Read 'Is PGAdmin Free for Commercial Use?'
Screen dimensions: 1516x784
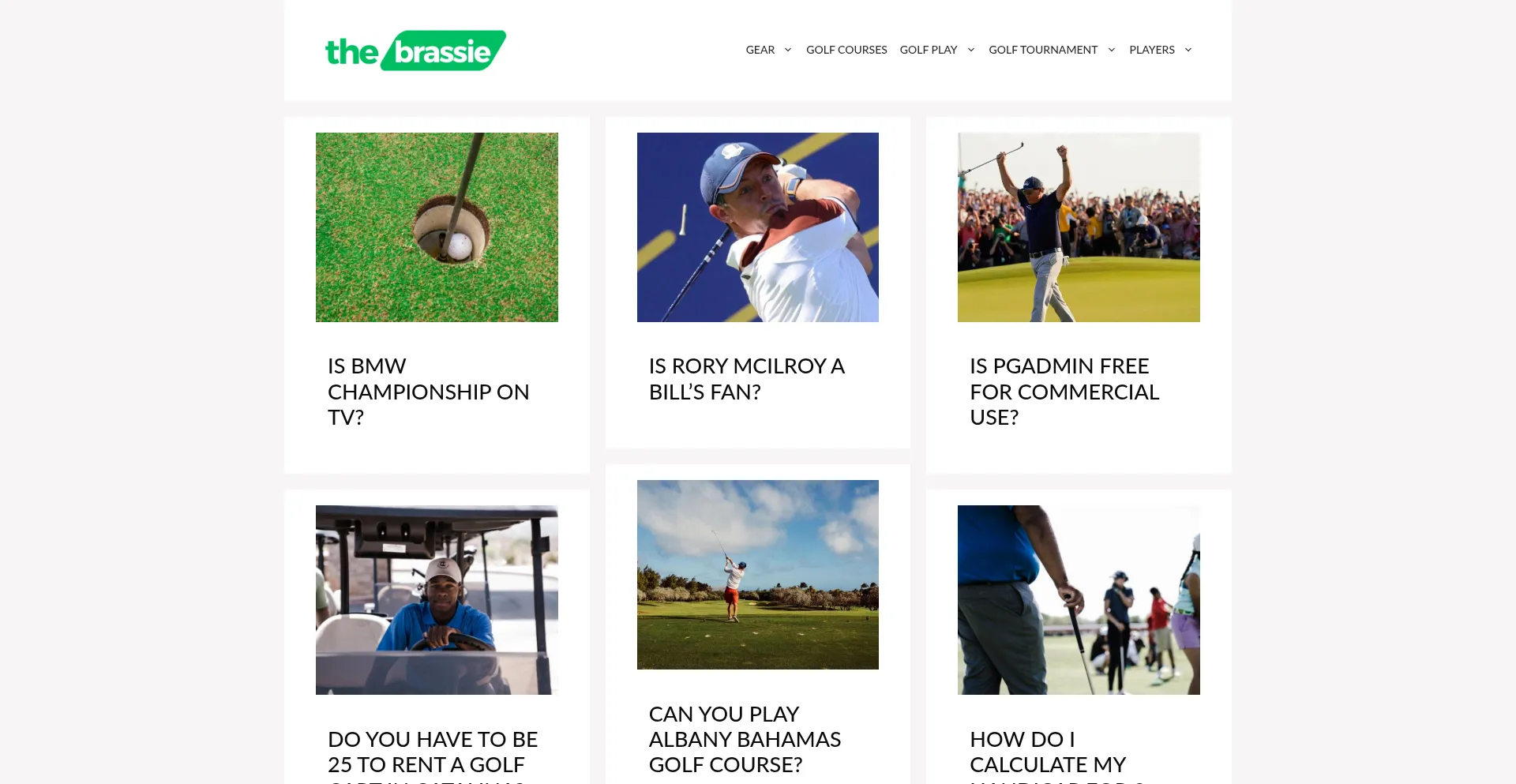click(x=1064, y=392)
